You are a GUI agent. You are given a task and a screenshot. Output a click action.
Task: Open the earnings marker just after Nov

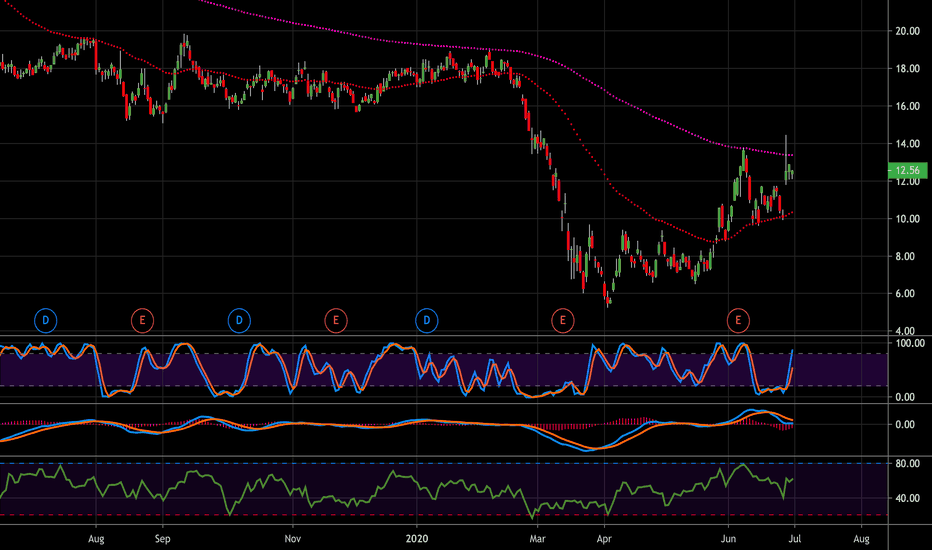(336, 320)
